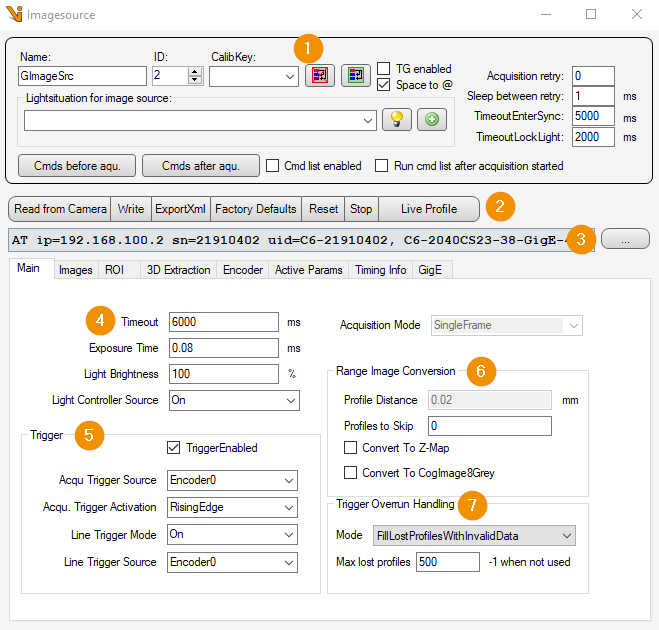Click the Acquisition retry field
This screenshot has width=659, height=630.
pos(593,76)
